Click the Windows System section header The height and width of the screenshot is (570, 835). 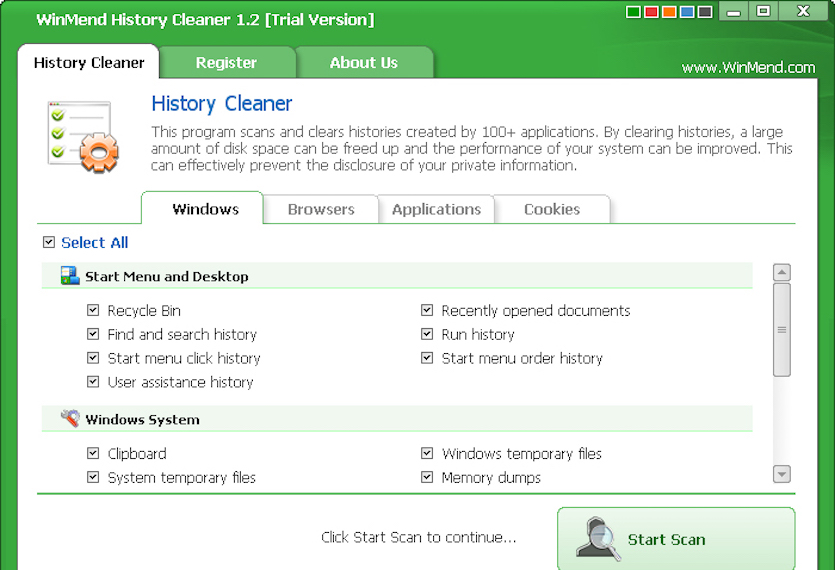coord(397,419)
